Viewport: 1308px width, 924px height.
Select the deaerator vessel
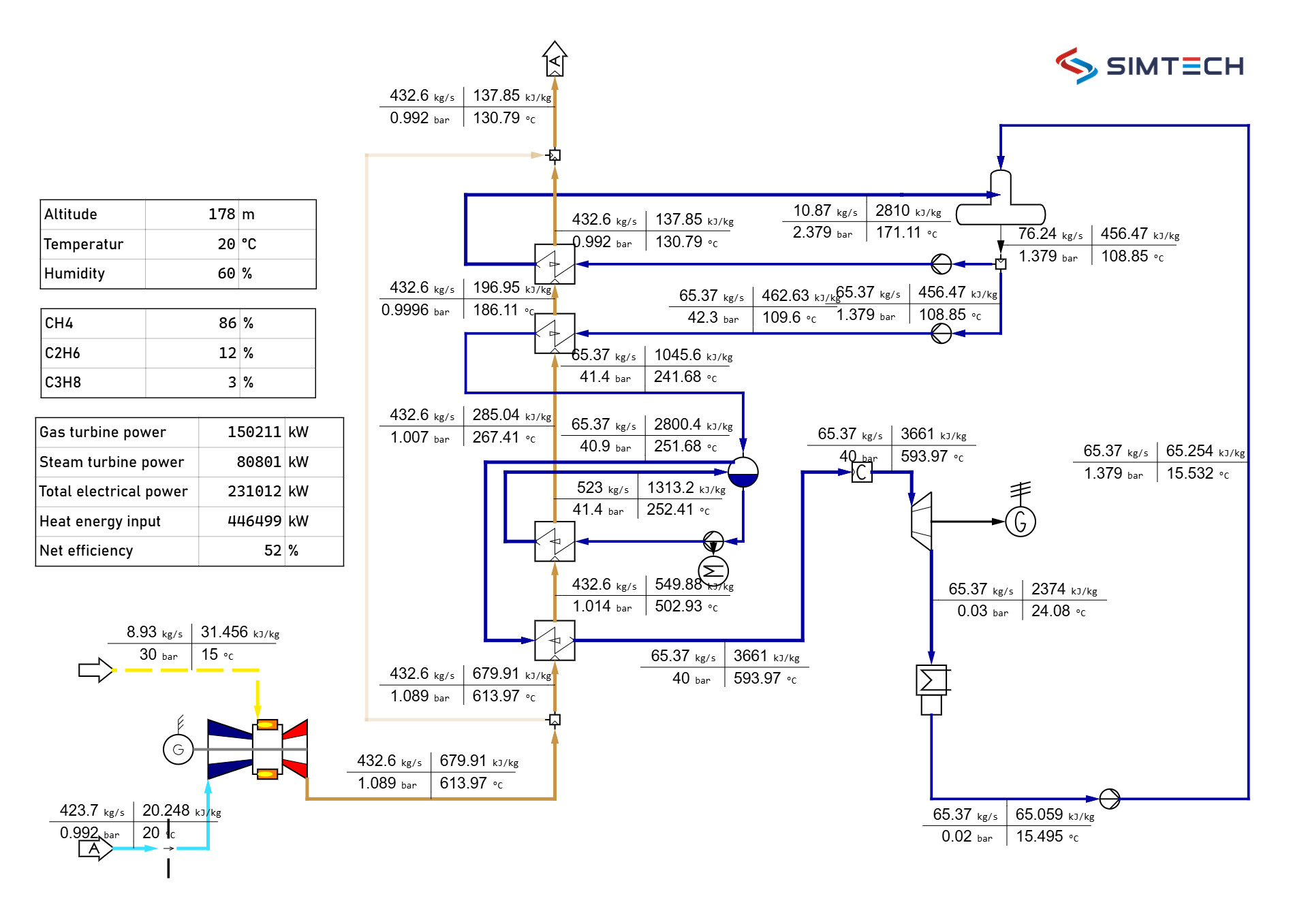coord(1001,198)
